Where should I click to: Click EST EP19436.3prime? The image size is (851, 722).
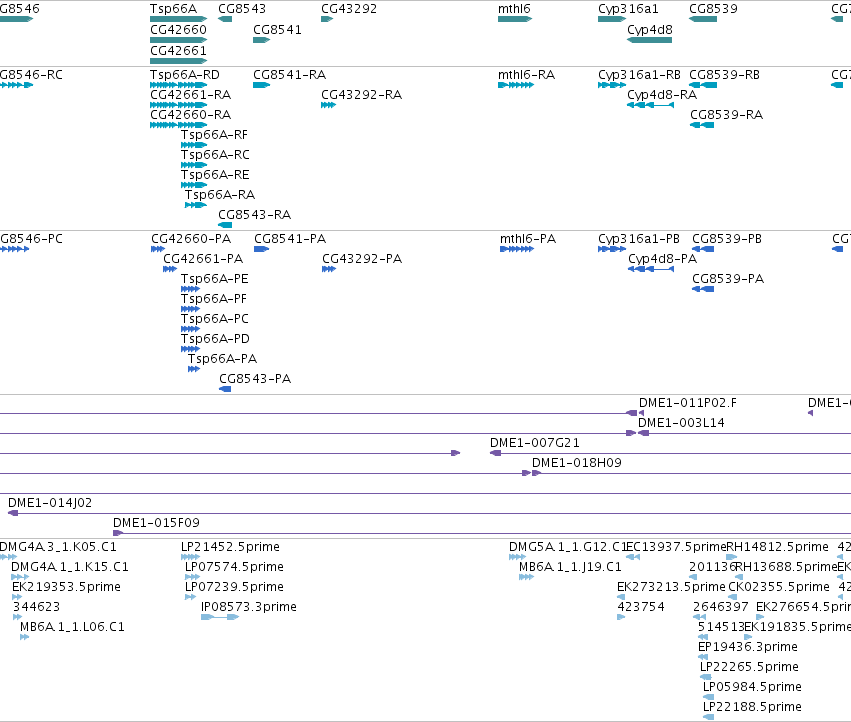point(703,657)
